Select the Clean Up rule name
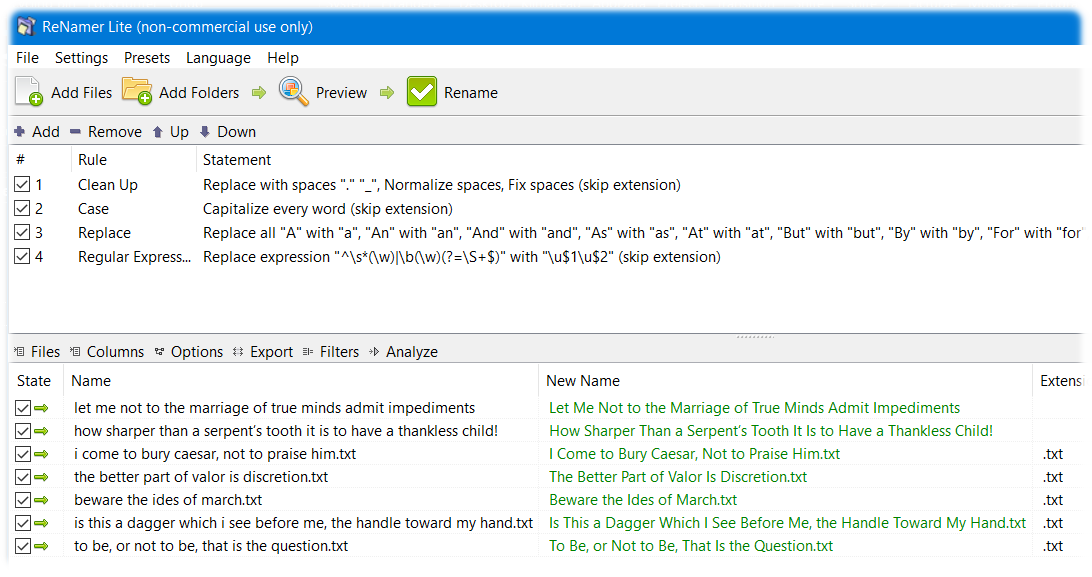The image size is (1092, 577). pos(108,184)
